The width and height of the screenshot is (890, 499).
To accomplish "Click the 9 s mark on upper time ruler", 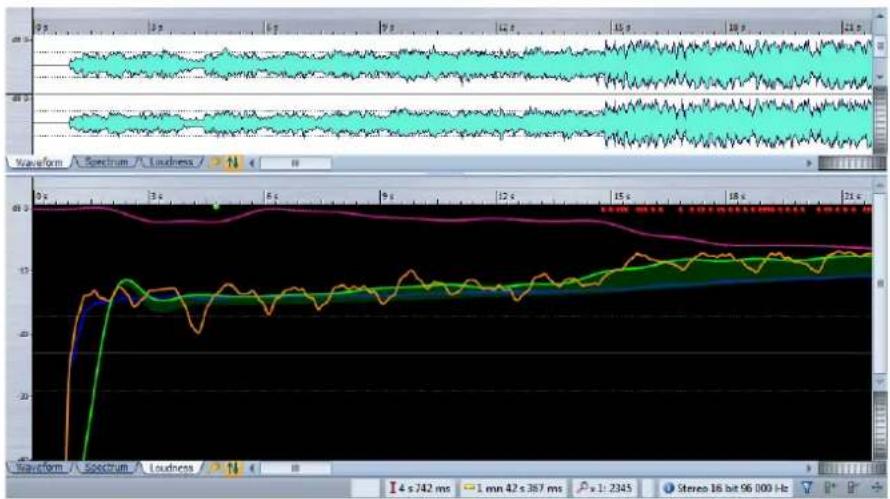I will (x=387, y=28).
